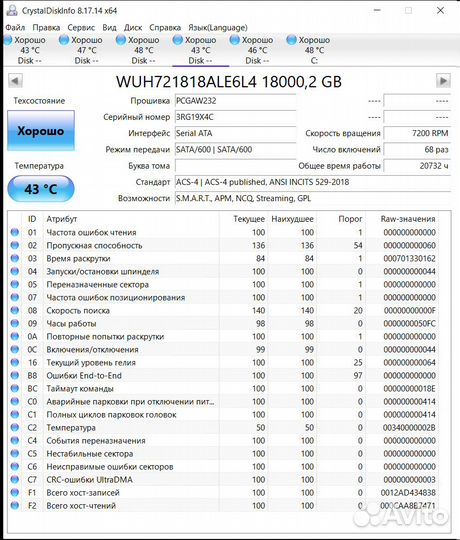
Task: Click status orb for Таймаут команды
Action: [15, 388]
